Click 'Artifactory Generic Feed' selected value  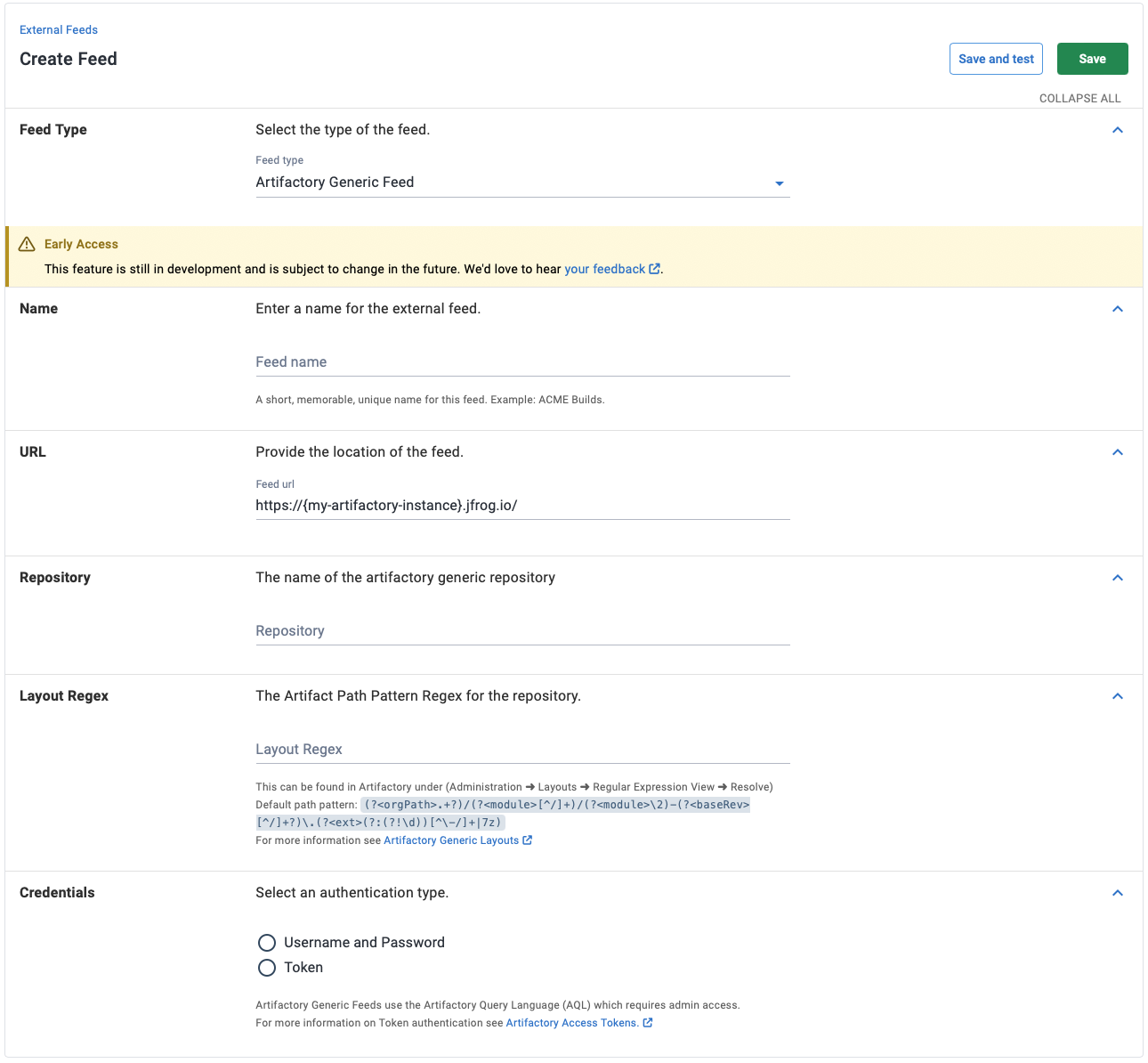335,182
